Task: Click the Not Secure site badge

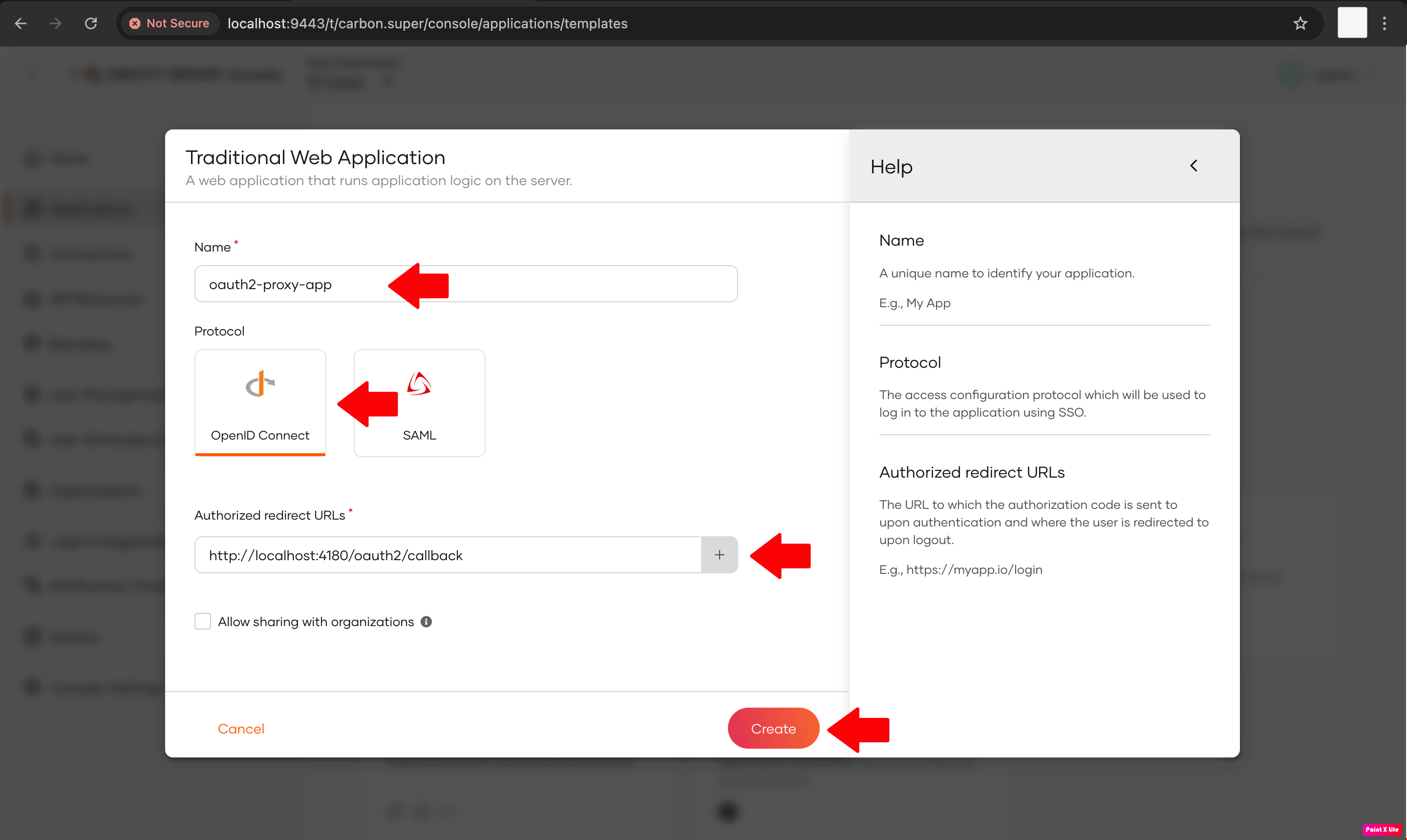Action: click(170, 23)
